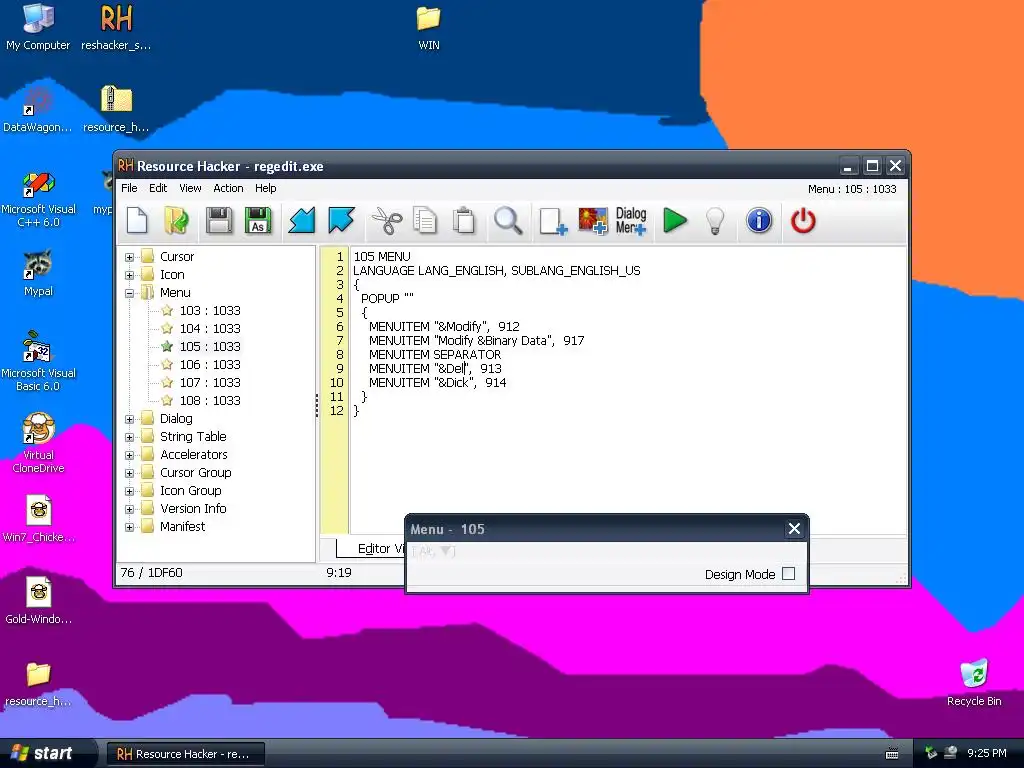1024x768 pixels.
Task: Open the View menu
Action: (x=190, y=188)
